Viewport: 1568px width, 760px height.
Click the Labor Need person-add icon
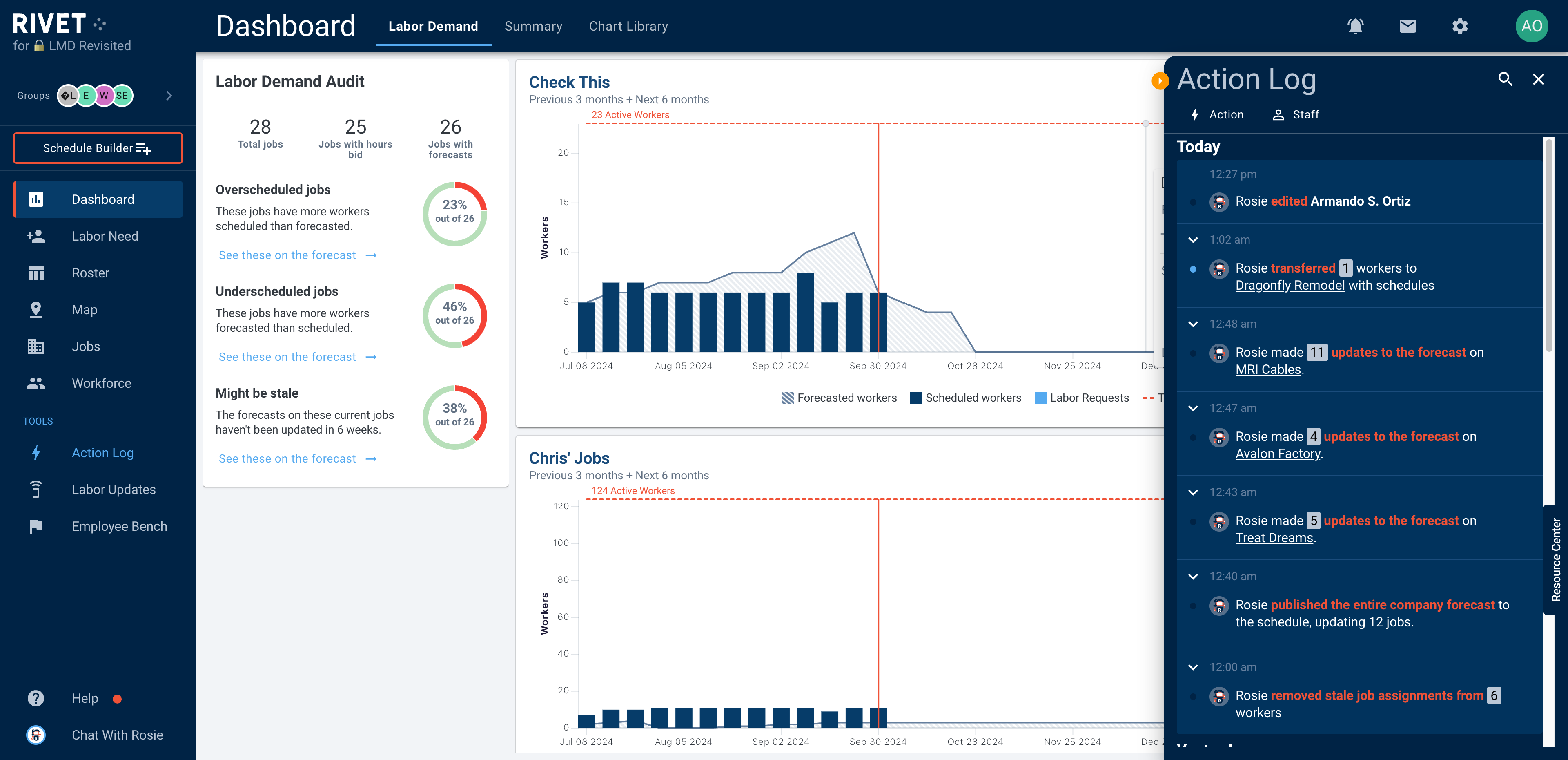click(x=36, y=236)
